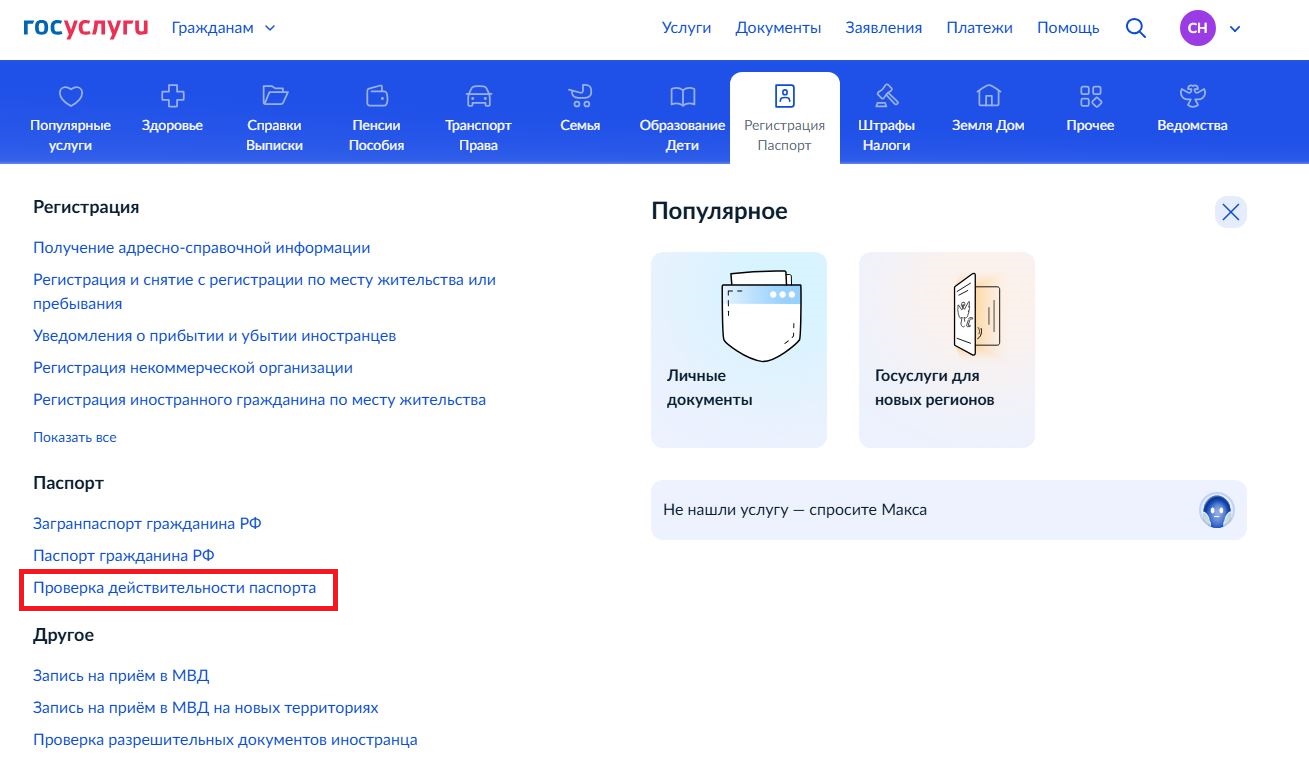Close the Популярное panel with the X
Viewport: 1309px width, 782px height.
click(x=1231, y=212)
